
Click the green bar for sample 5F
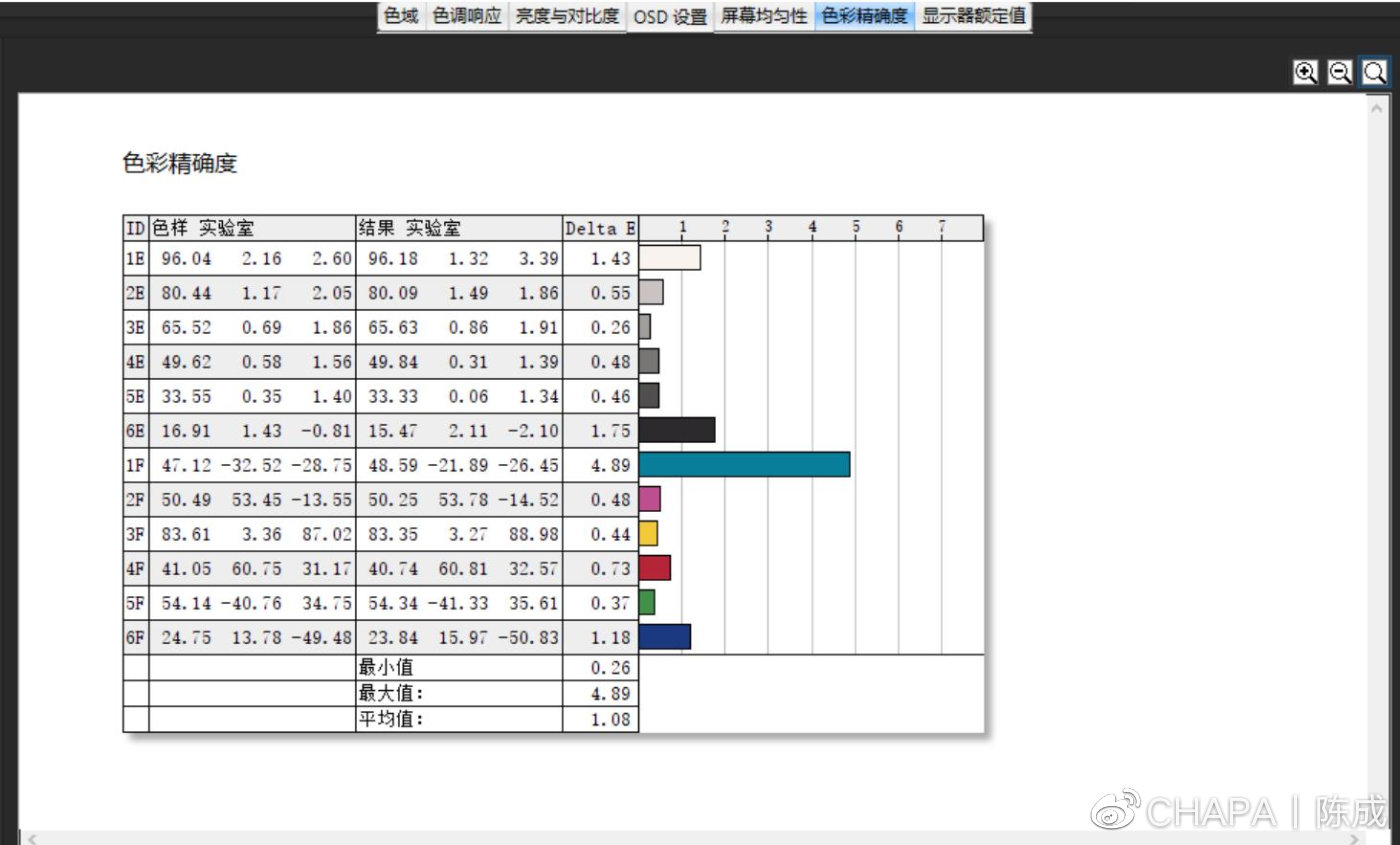[x=647, y=602]
